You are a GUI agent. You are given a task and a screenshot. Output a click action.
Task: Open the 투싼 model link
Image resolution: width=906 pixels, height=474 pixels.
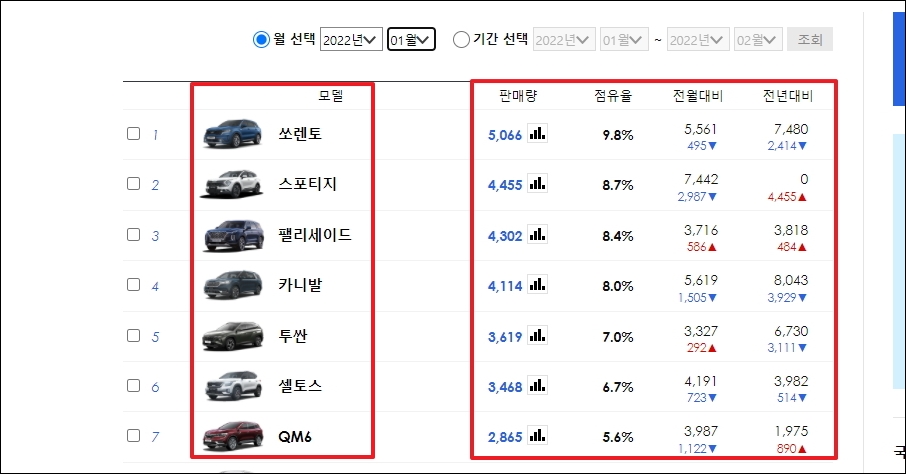pos(293,335)
